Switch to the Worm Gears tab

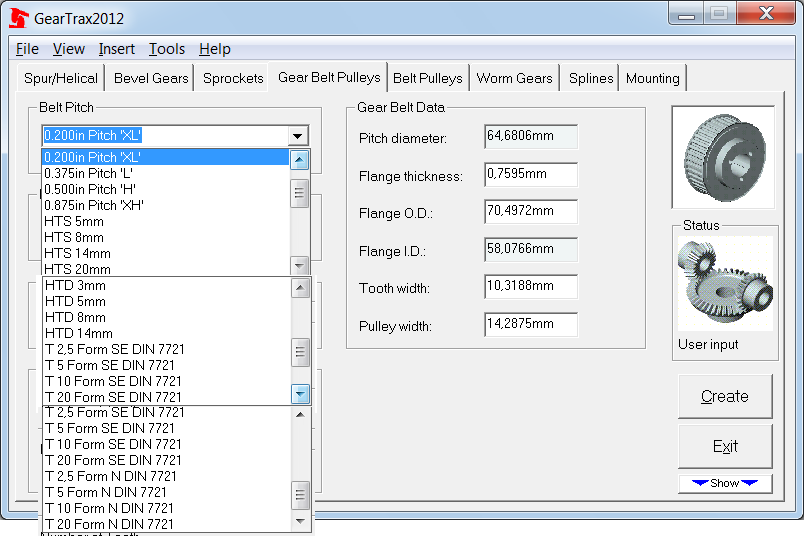[515, 78]
